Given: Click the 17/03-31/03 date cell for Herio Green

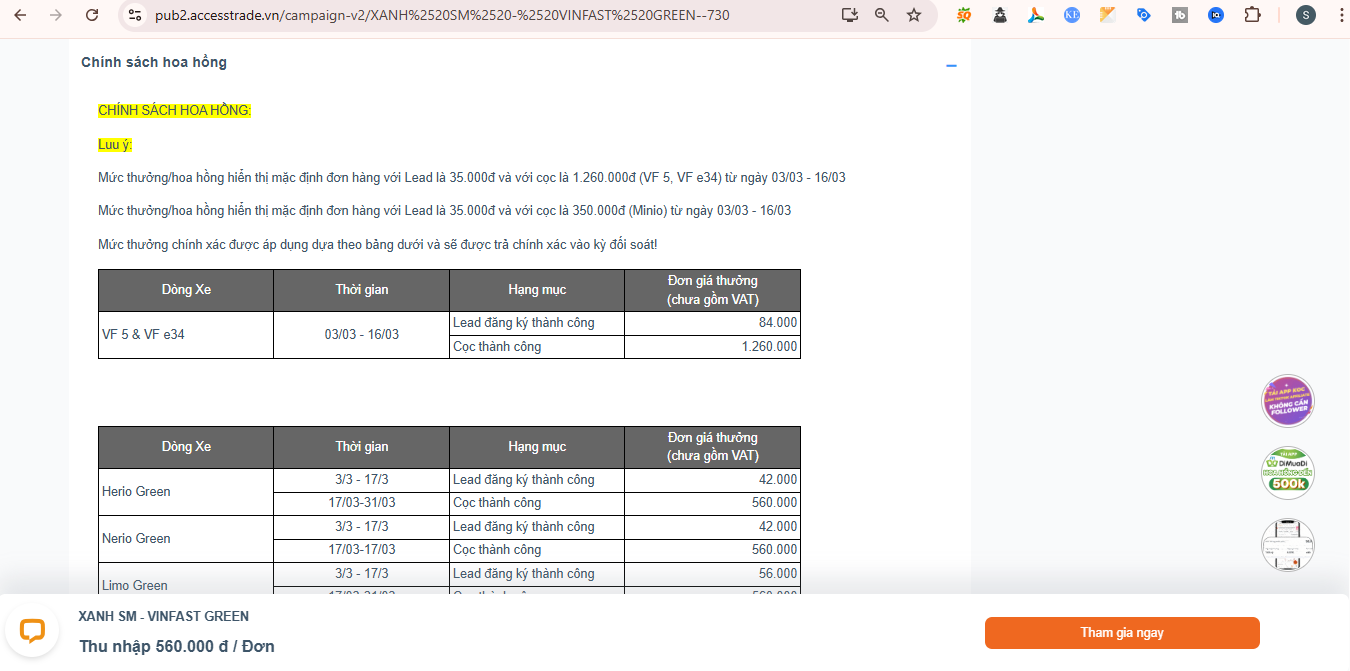Looking at the screenshot, I should (x=362, y=503).
